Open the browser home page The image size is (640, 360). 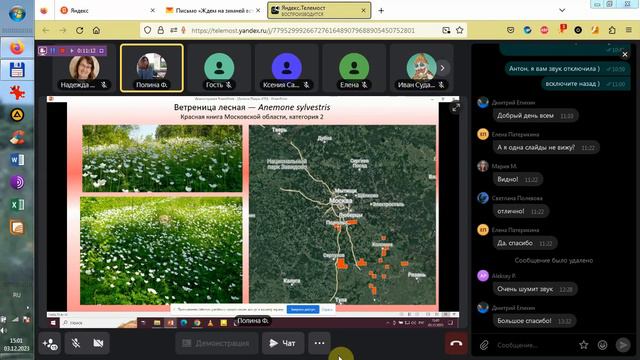pyautogui.click(x=96, y=30)
